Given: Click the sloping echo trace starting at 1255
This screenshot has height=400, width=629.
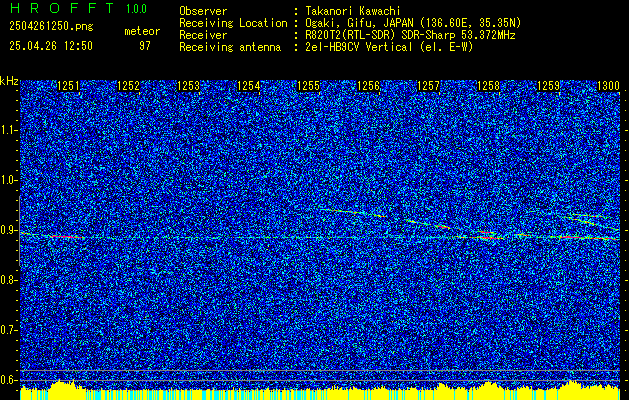Looking at the screenshot, I should coord(353,213).
